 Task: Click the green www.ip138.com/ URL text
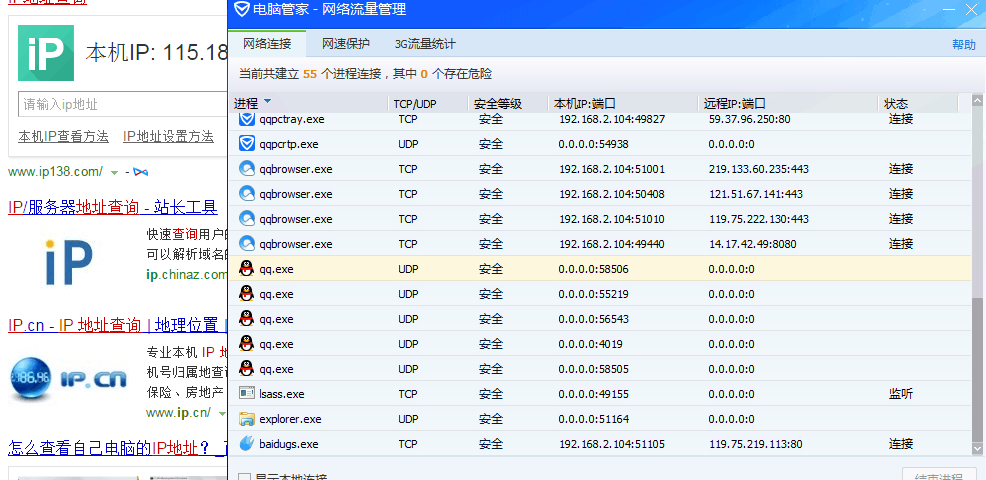55,171
